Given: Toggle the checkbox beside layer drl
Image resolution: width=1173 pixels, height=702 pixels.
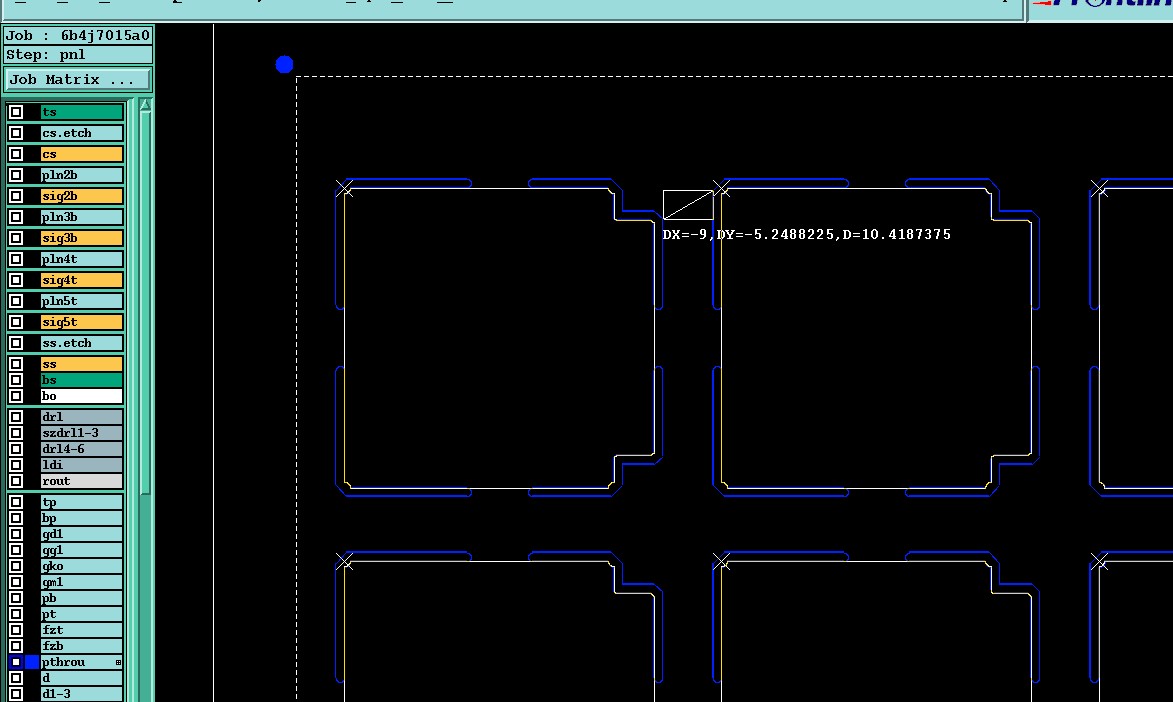Looking at the screenshot, I should (x=16, y=417).
